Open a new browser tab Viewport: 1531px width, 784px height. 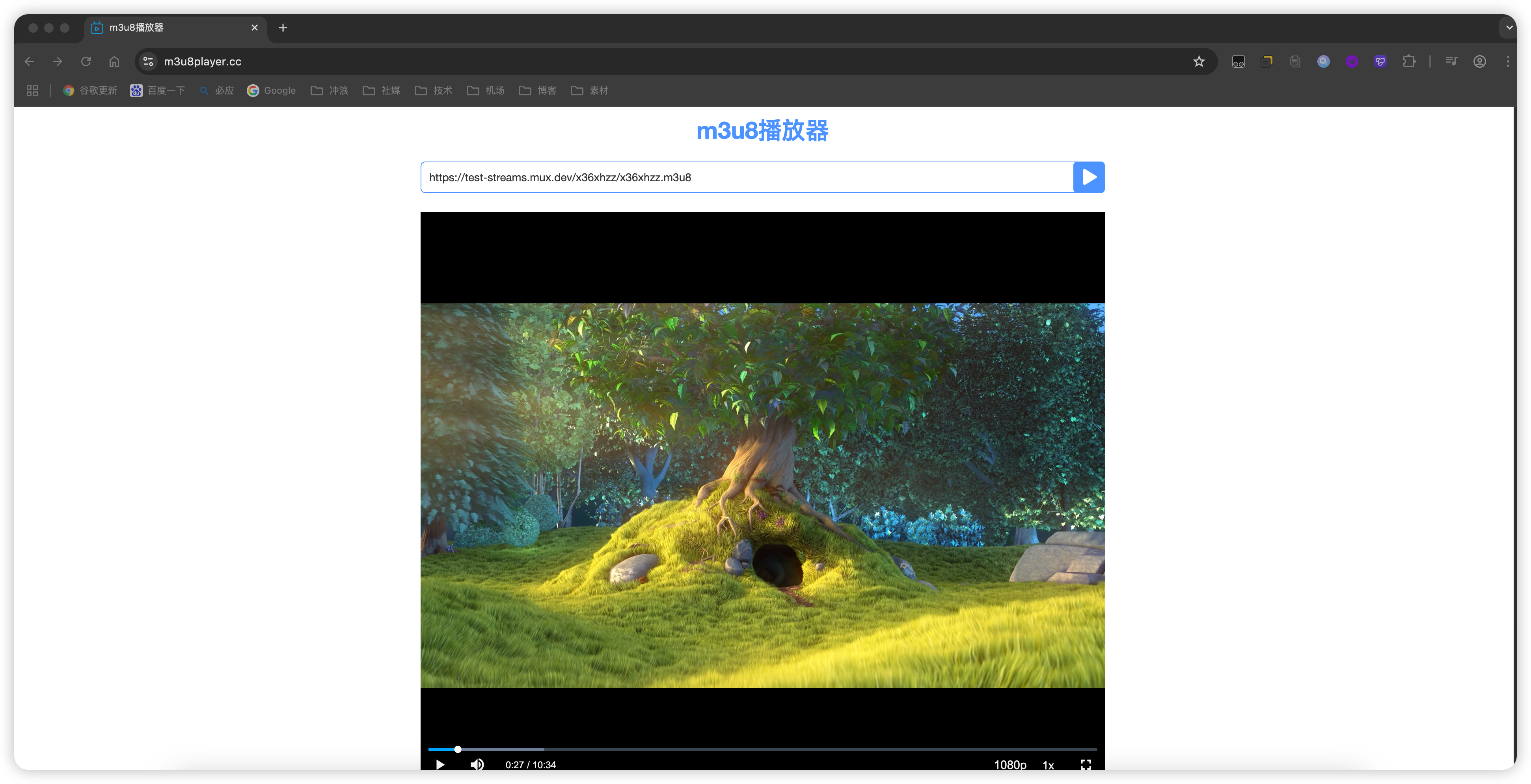(283, 28)
